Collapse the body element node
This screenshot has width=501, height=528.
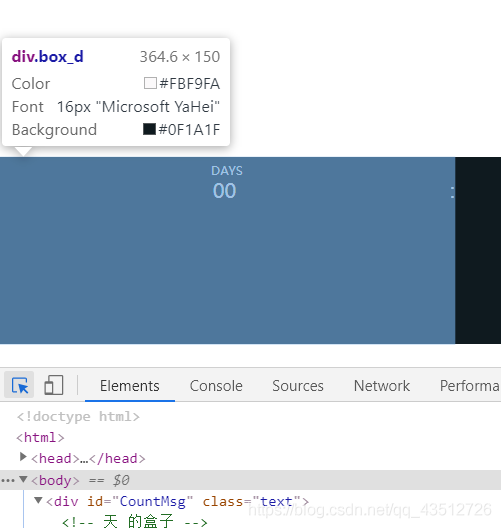coord(23,479)
